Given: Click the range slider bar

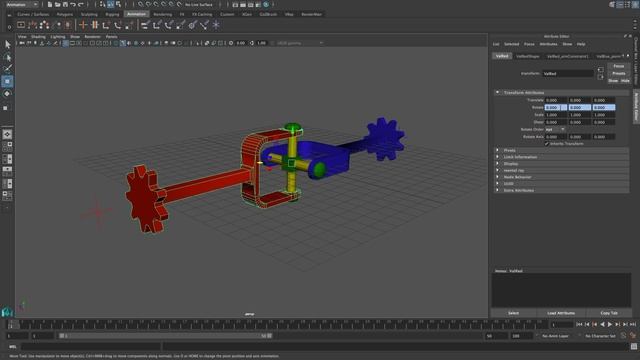Looking at the screenshot, I should coord(165,336).
